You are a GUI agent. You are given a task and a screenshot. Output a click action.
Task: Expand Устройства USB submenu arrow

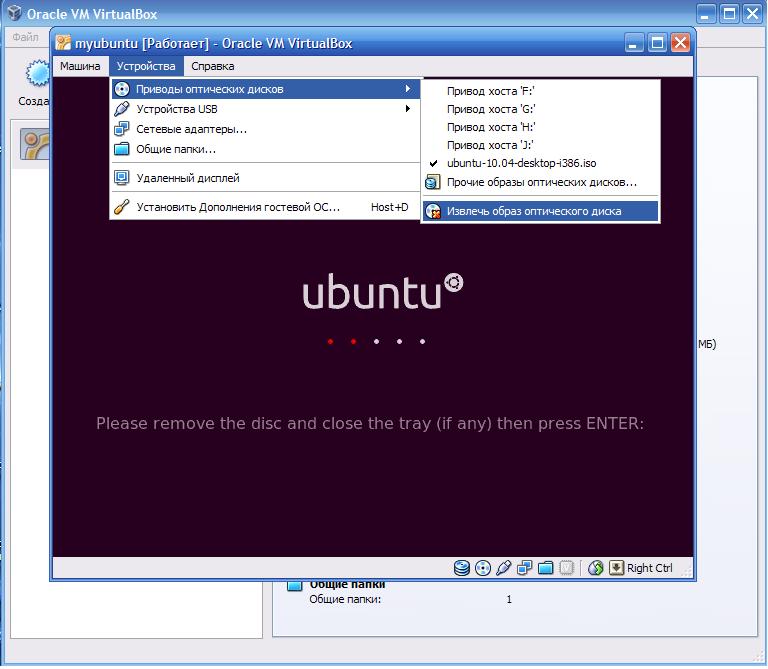click(408, 108)
